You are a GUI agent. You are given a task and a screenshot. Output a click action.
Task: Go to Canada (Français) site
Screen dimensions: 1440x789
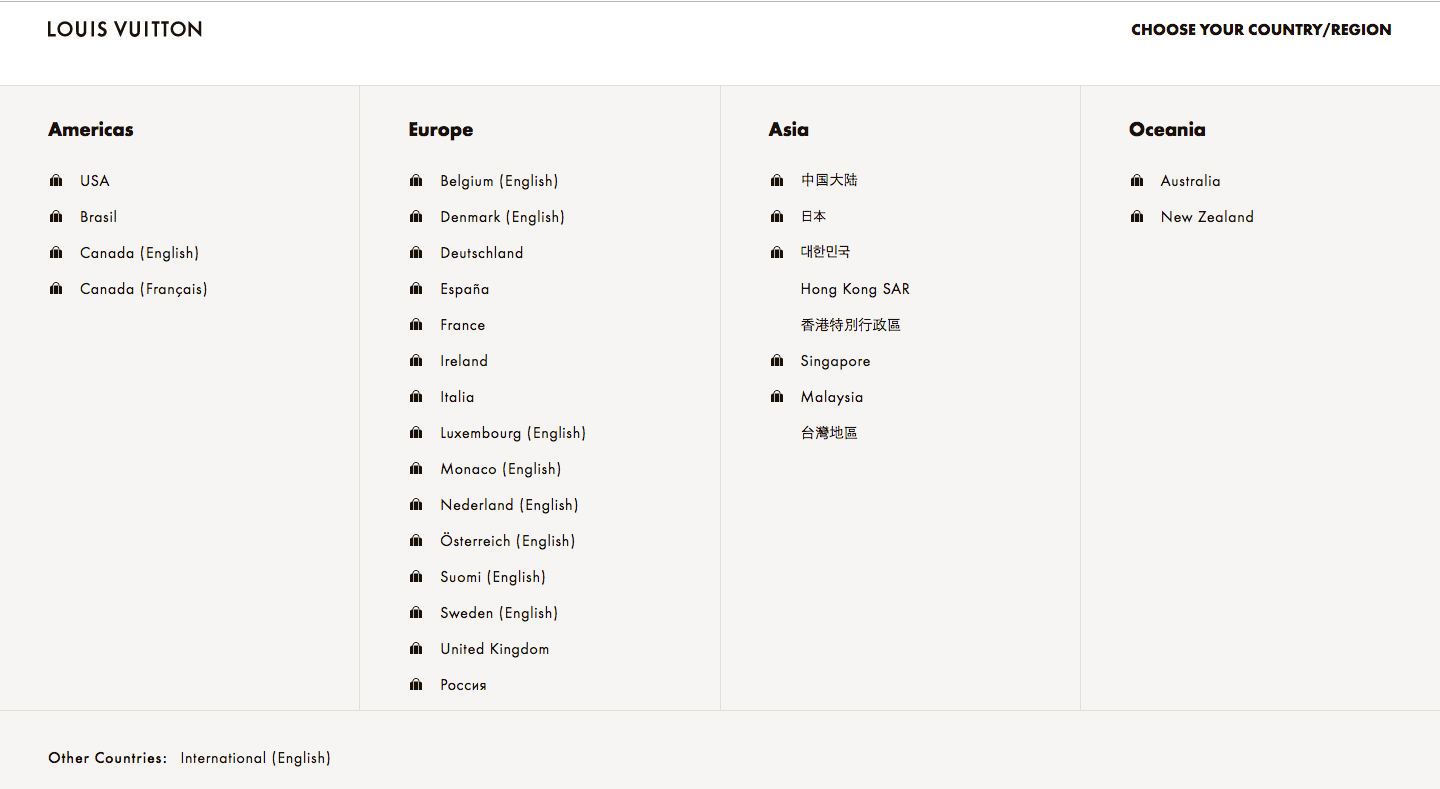click(x=144, y=289)
